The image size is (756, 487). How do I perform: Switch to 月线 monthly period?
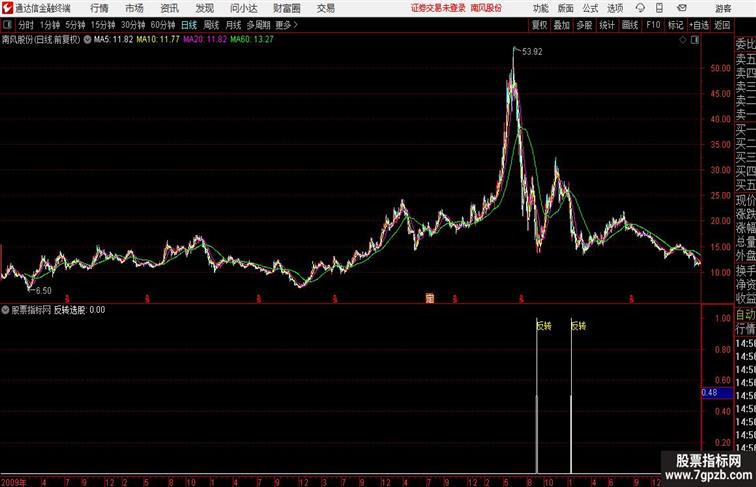(x=233, y=25)
